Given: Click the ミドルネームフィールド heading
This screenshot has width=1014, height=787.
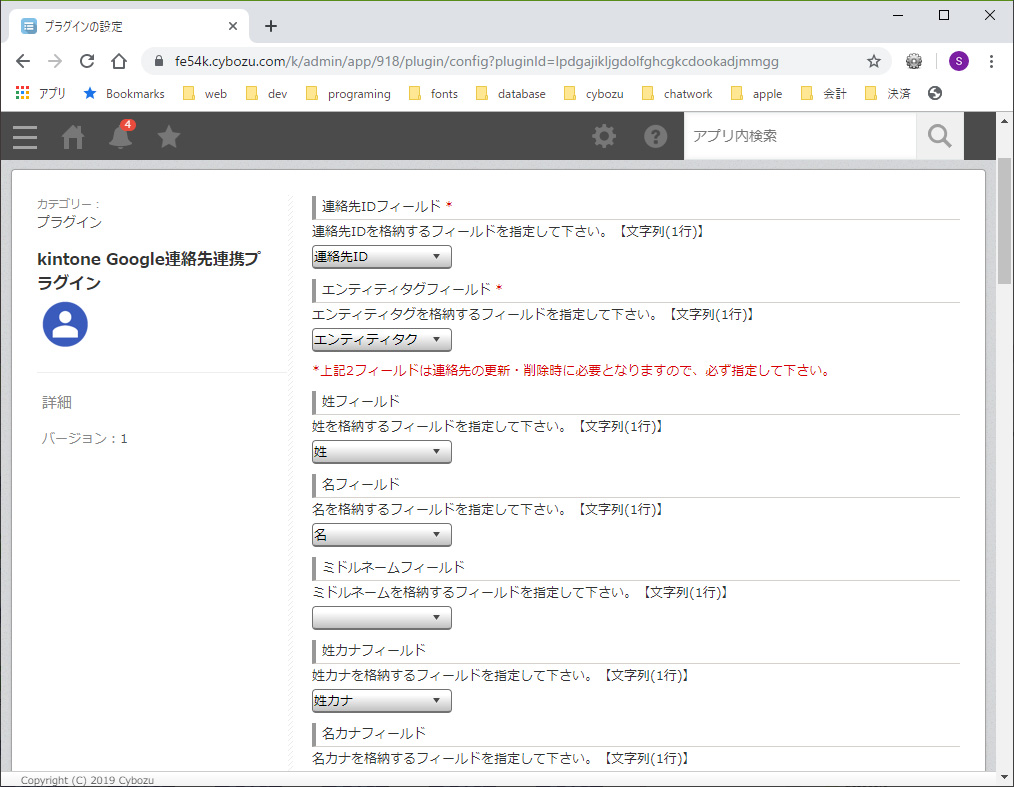Looking at the screenshot, I should click(x=393, y=567).
